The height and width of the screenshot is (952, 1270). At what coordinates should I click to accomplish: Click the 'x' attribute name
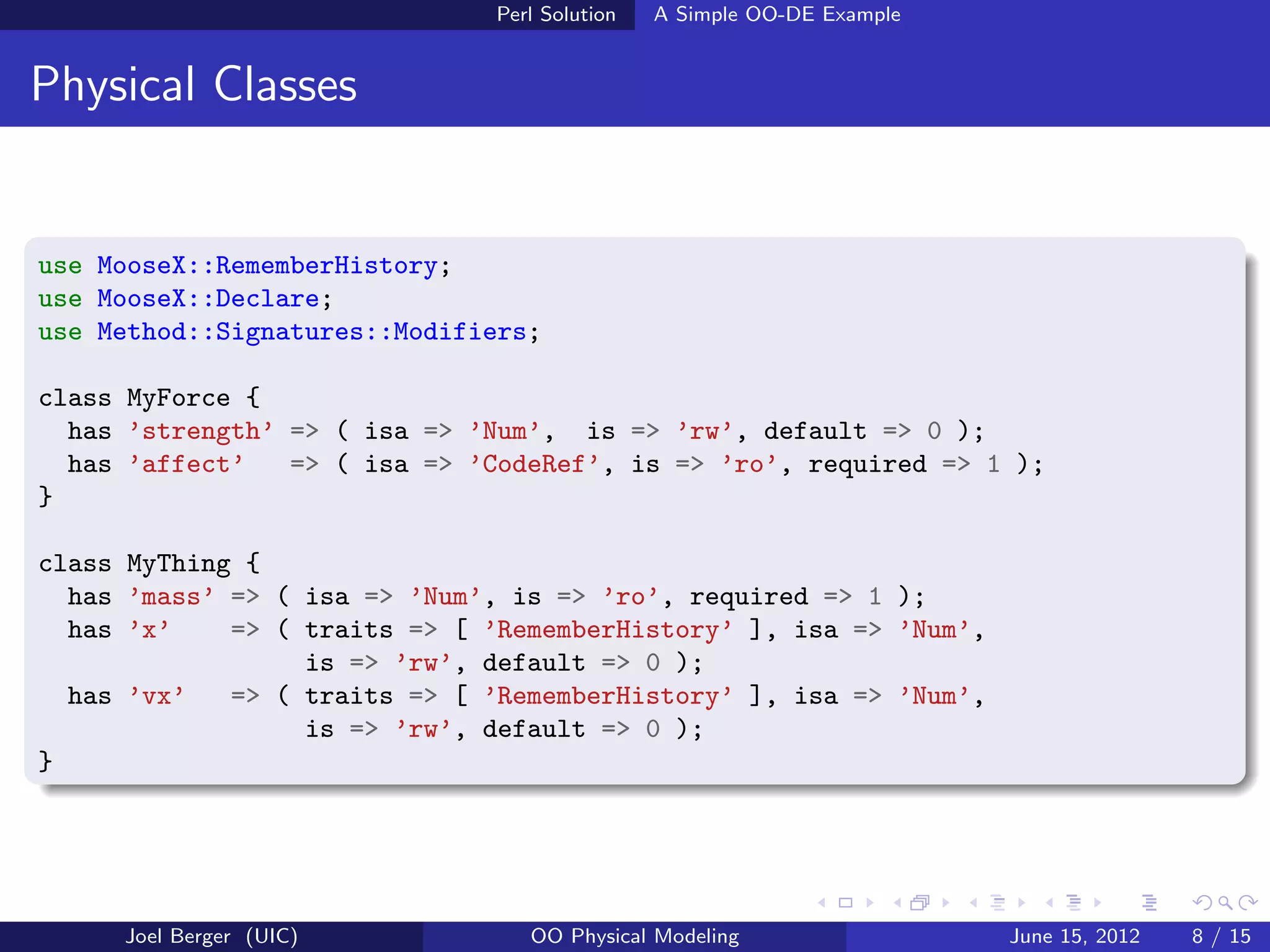pos(149,630)
